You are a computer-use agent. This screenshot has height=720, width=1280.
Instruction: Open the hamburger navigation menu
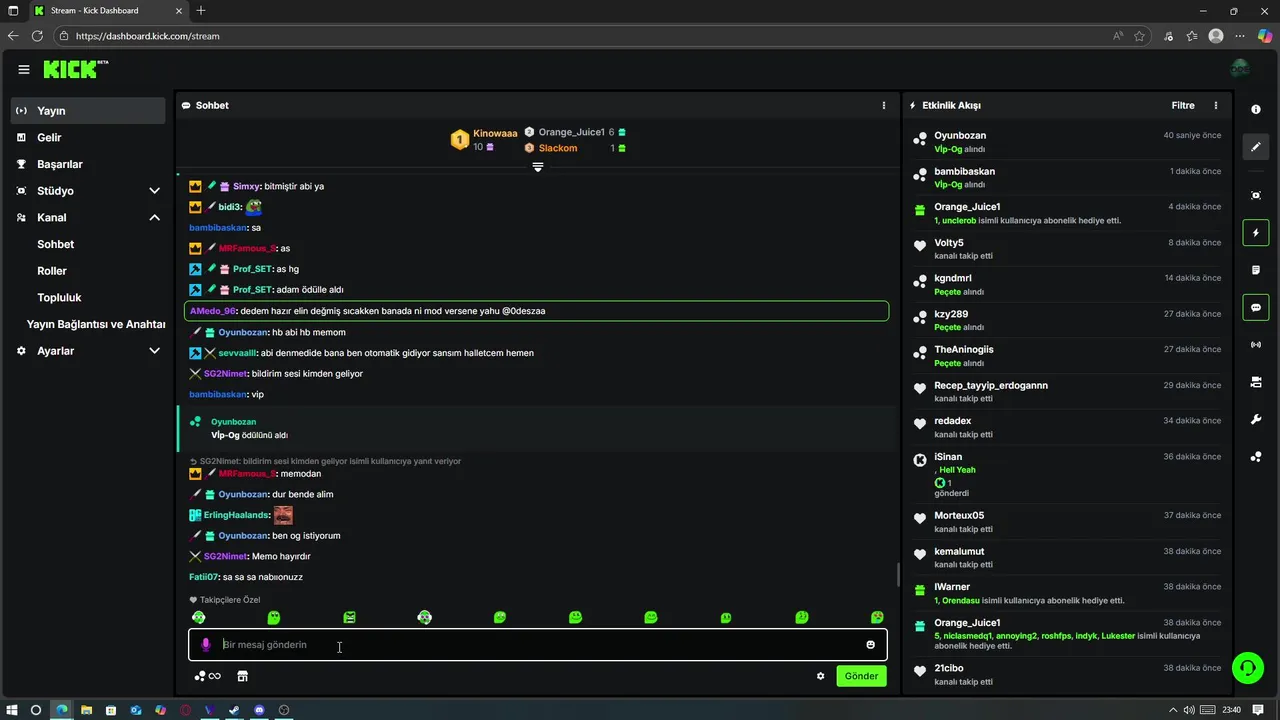click(24, 69)
